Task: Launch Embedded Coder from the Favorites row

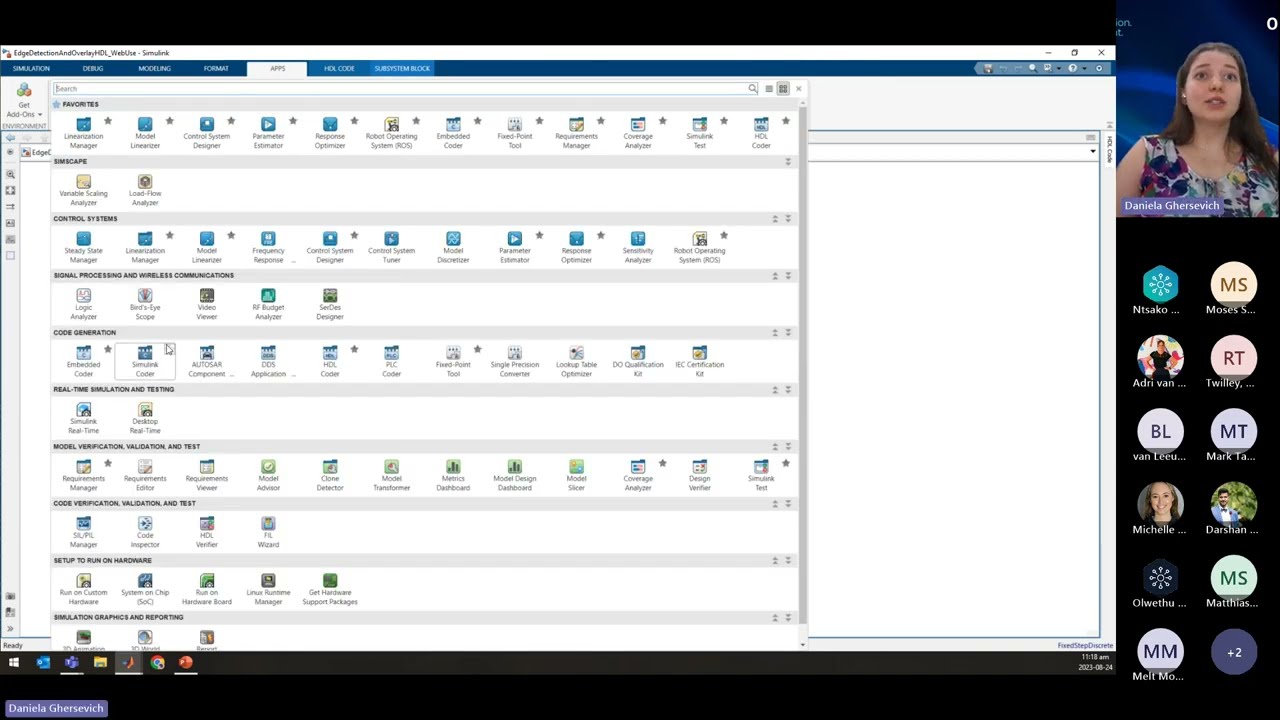Action: click(x=453, y=133)
